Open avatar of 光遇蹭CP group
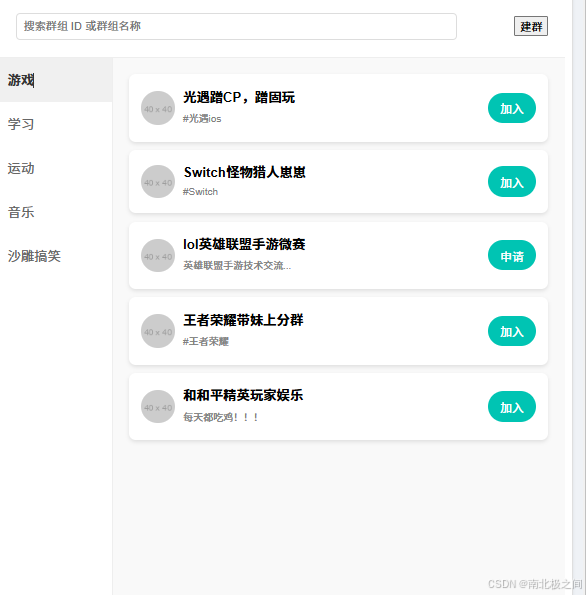Screen dimensions: 586x595 [158, 108]
